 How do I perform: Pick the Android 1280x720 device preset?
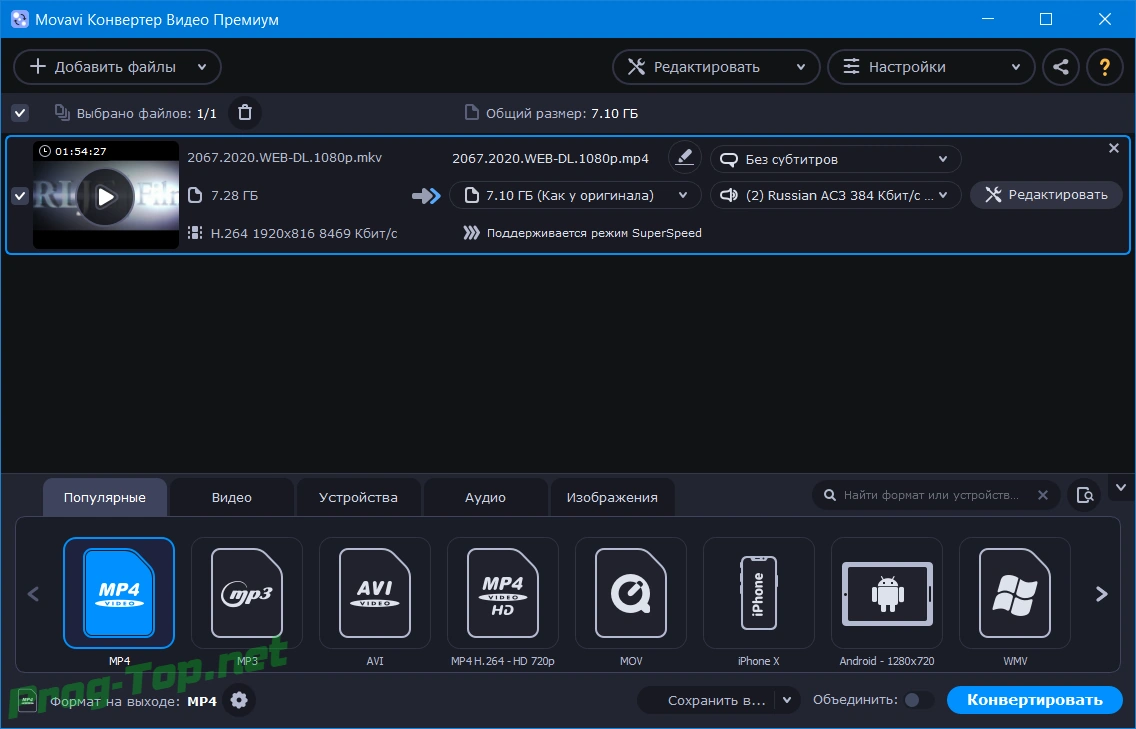887,593
